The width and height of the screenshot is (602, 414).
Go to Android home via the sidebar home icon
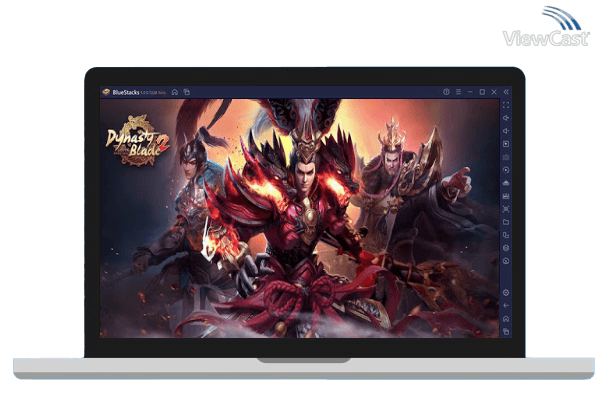506,319
